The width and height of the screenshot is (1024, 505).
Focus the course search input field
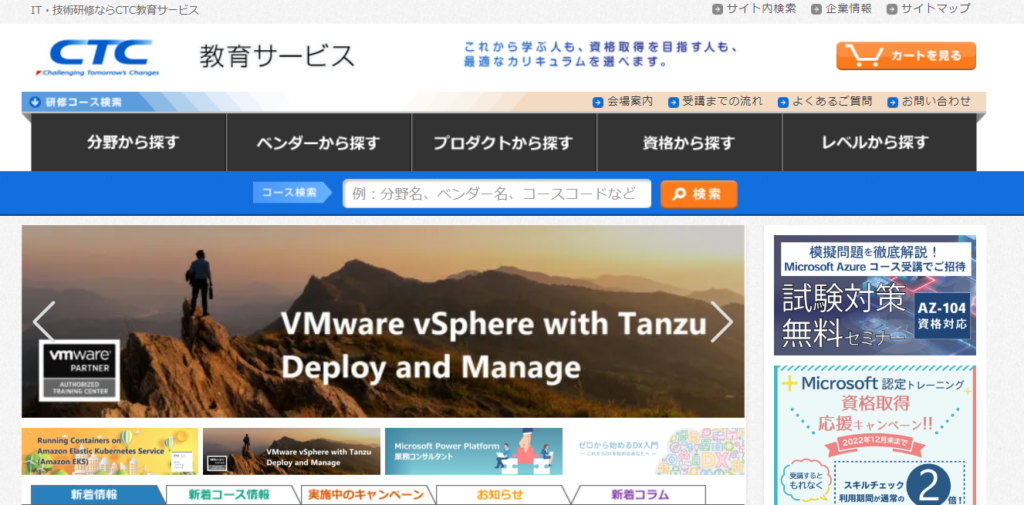(497, 194)
